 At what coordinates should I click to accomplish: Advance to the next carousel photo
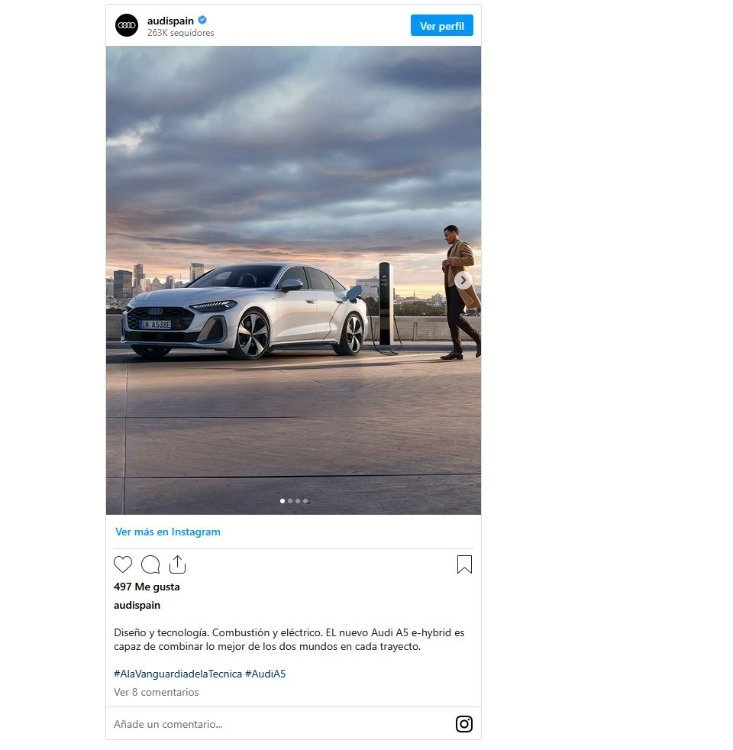pyautogui.click(x=463, y=281)
